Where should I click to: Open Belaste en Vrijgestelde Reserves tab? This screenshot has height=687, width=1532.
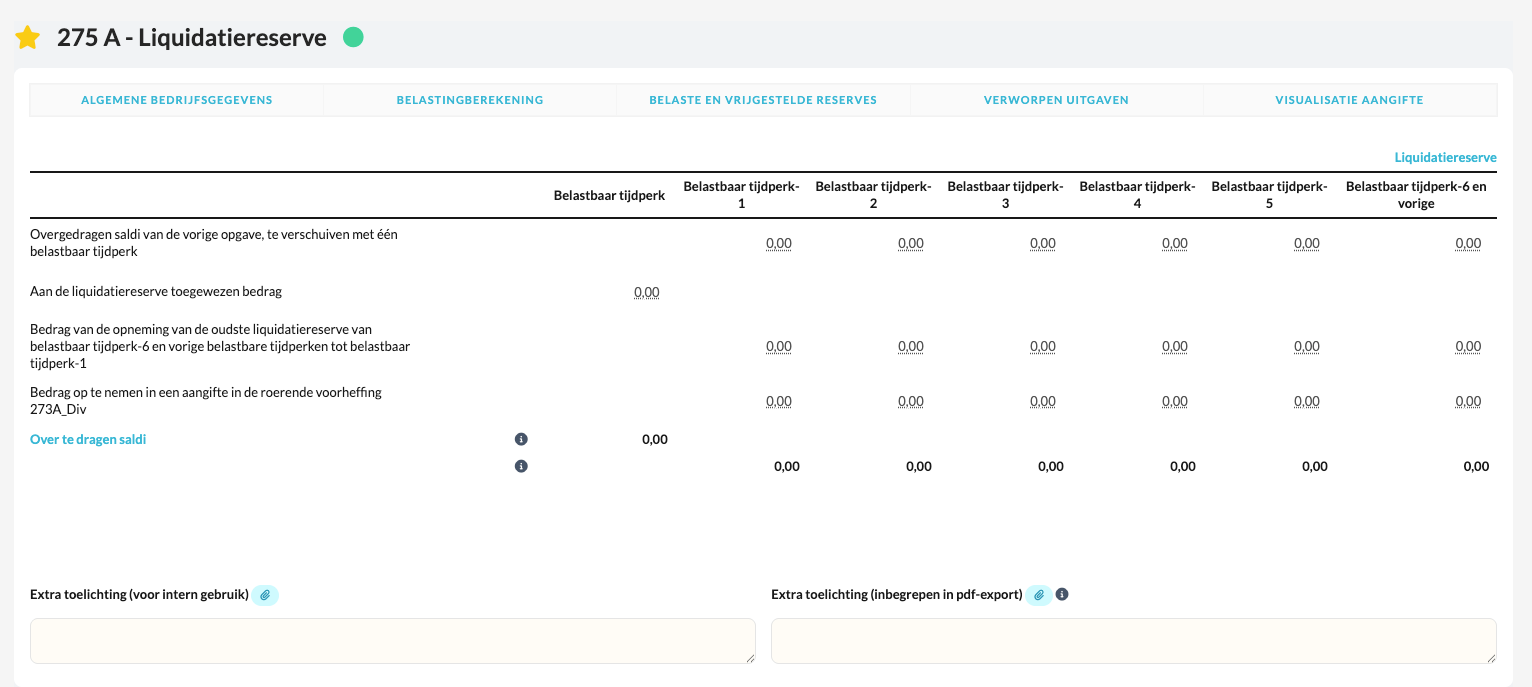coord(763,100)
